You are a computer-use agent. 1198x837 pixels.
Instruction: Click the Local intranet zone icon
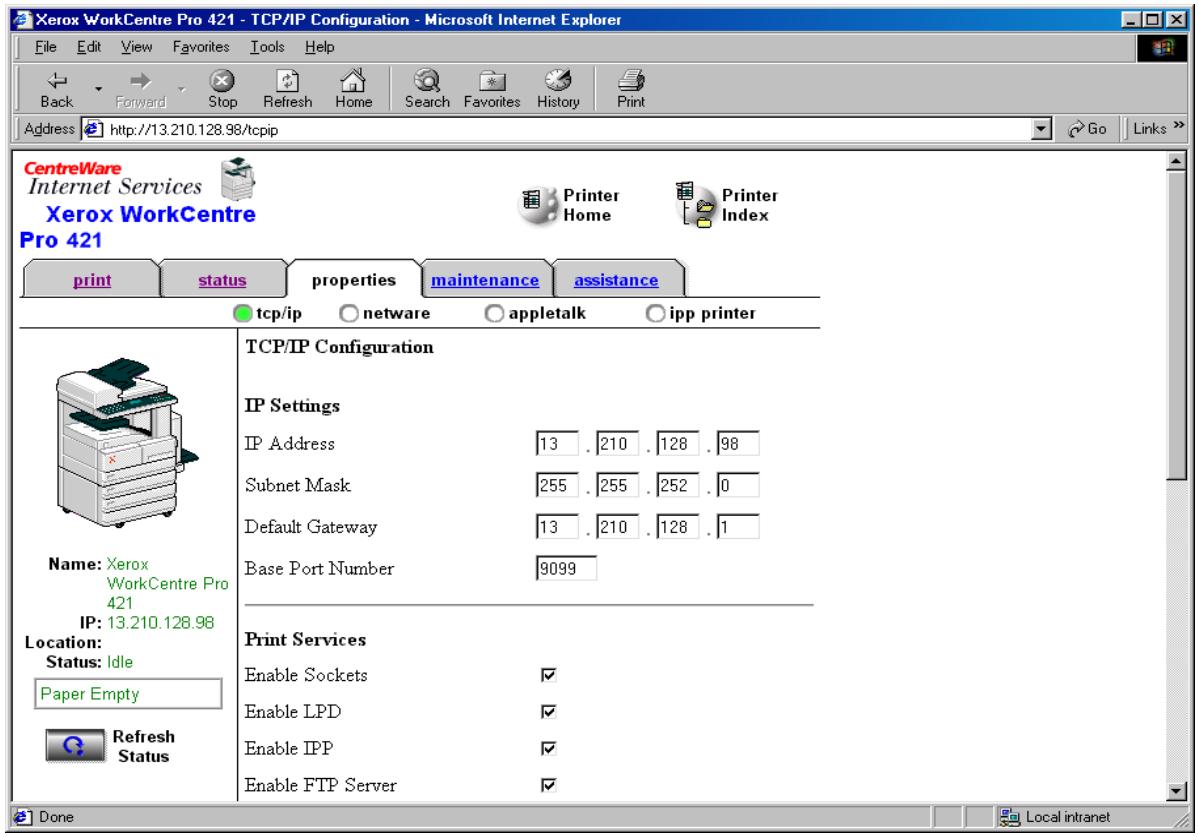1009,817
